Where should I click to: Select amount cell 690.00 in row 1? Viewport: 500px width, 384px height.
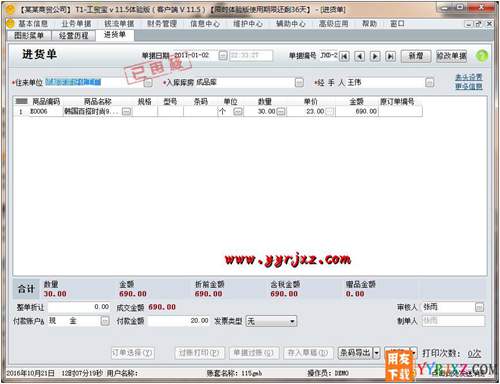(357, 111)
